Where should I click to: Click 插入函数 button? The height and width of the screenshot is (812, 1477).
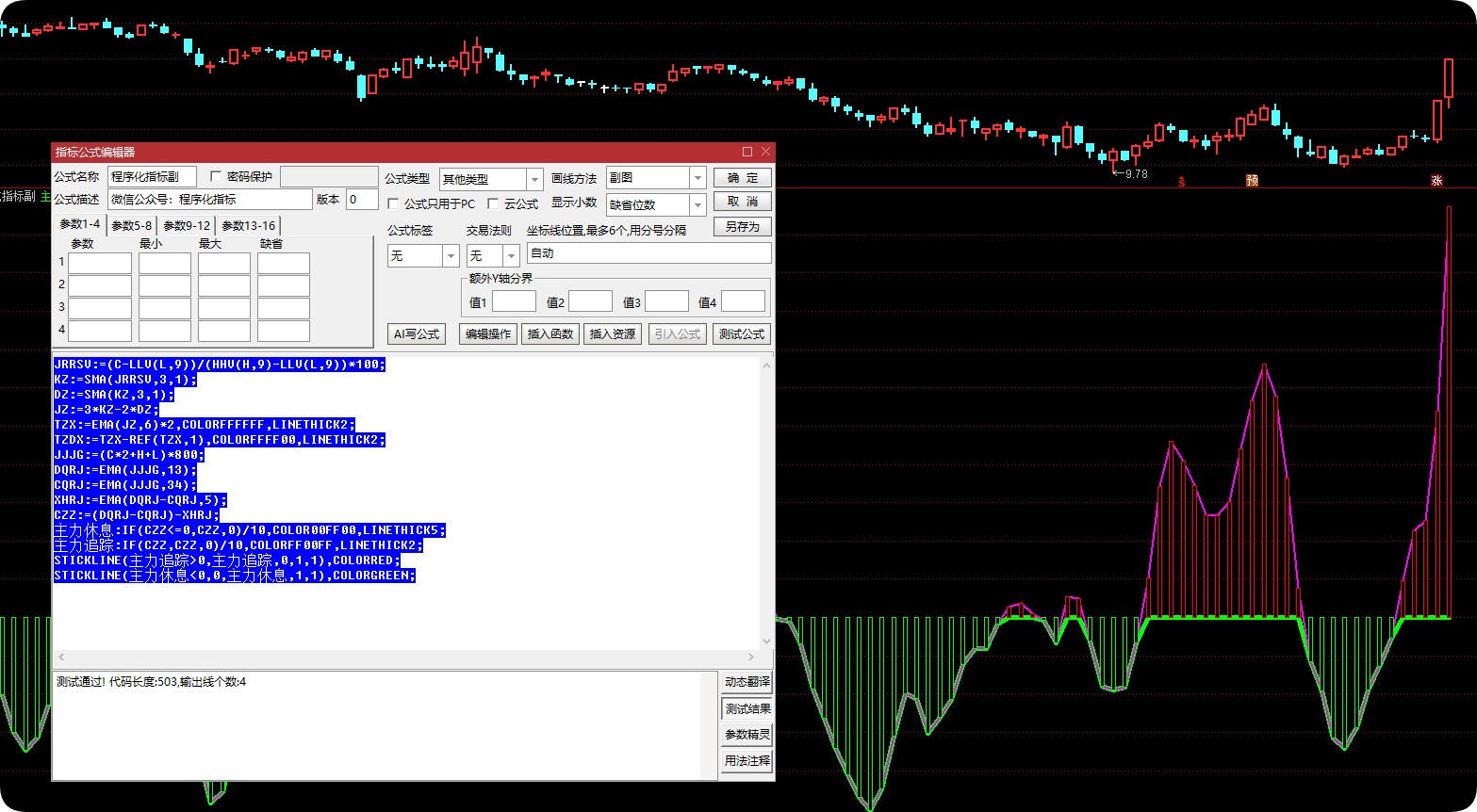tap(550, 333)
